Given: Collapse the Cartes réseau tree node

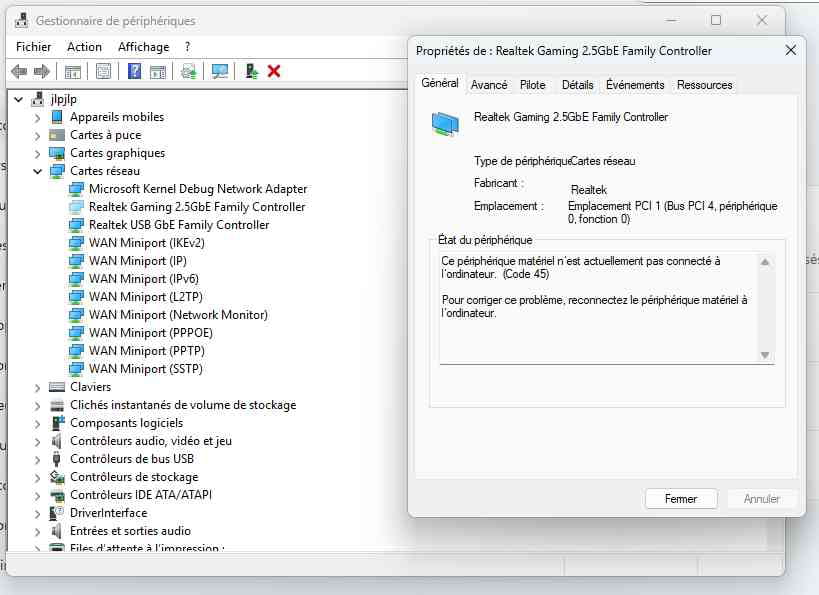Looking at the screenshot, I should [38, 171].
